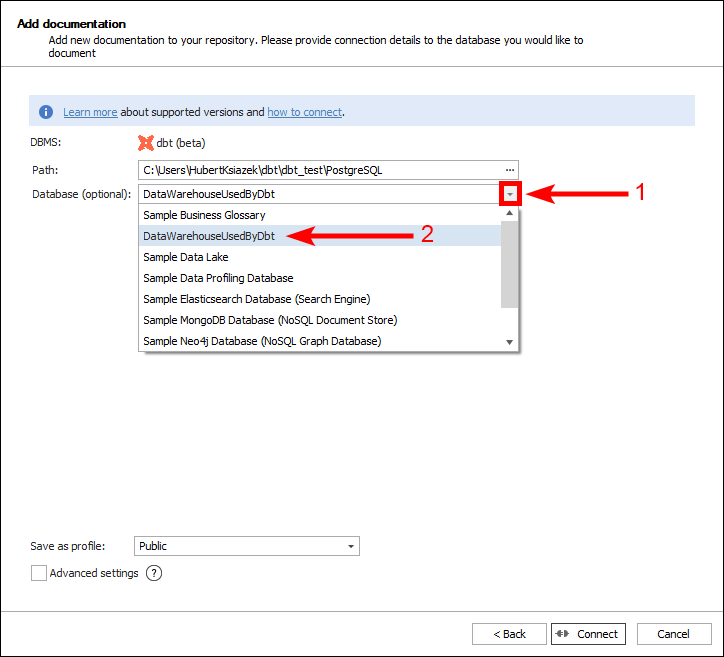Select Sample Elasticsearch Database entry
The image size is (724, 657).
pos(256,299)
